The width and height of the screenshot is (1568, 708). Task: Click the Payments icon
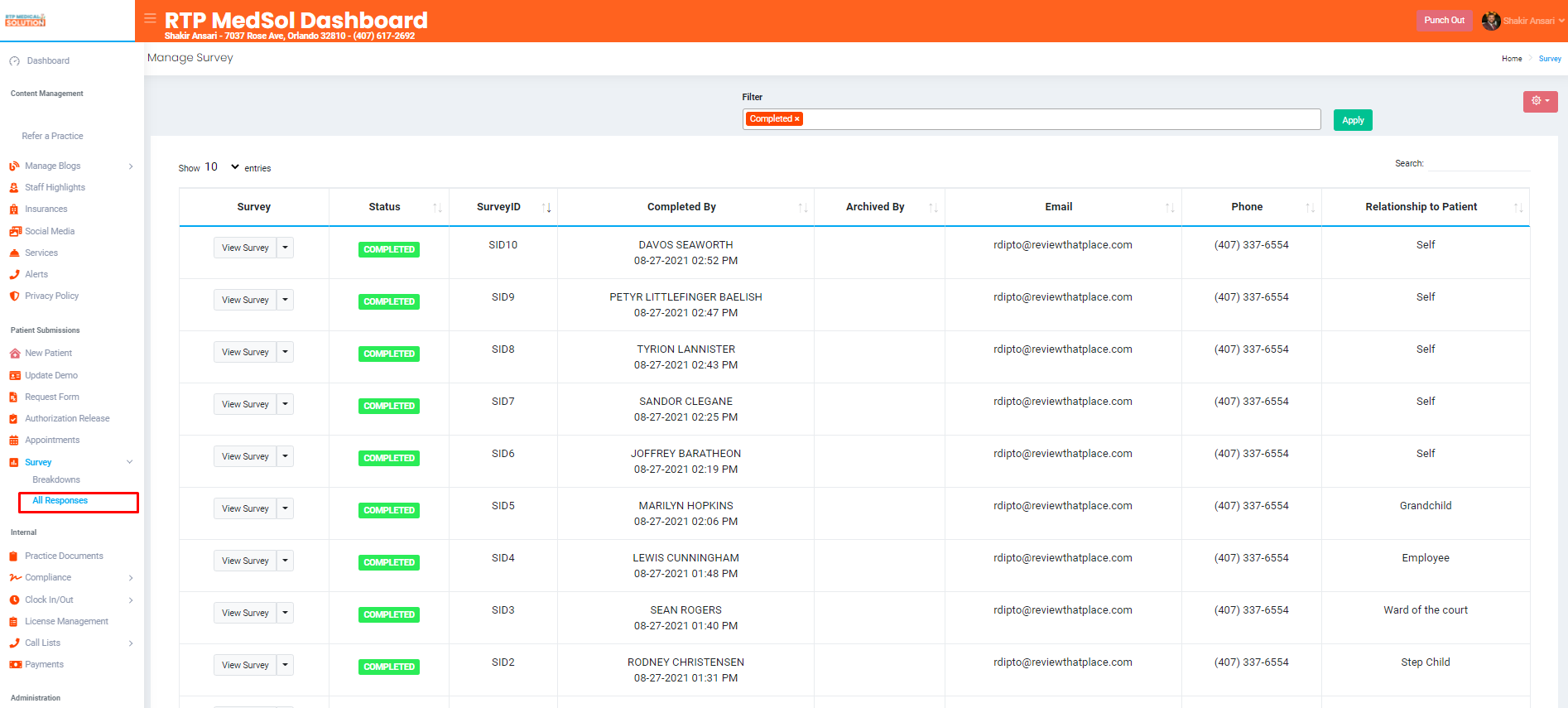15,665
